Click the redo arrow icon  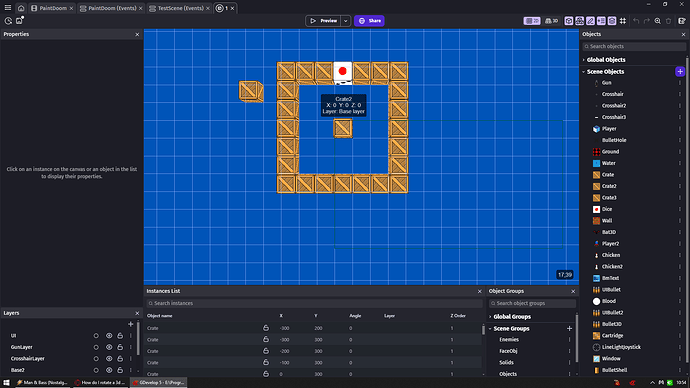646,21
